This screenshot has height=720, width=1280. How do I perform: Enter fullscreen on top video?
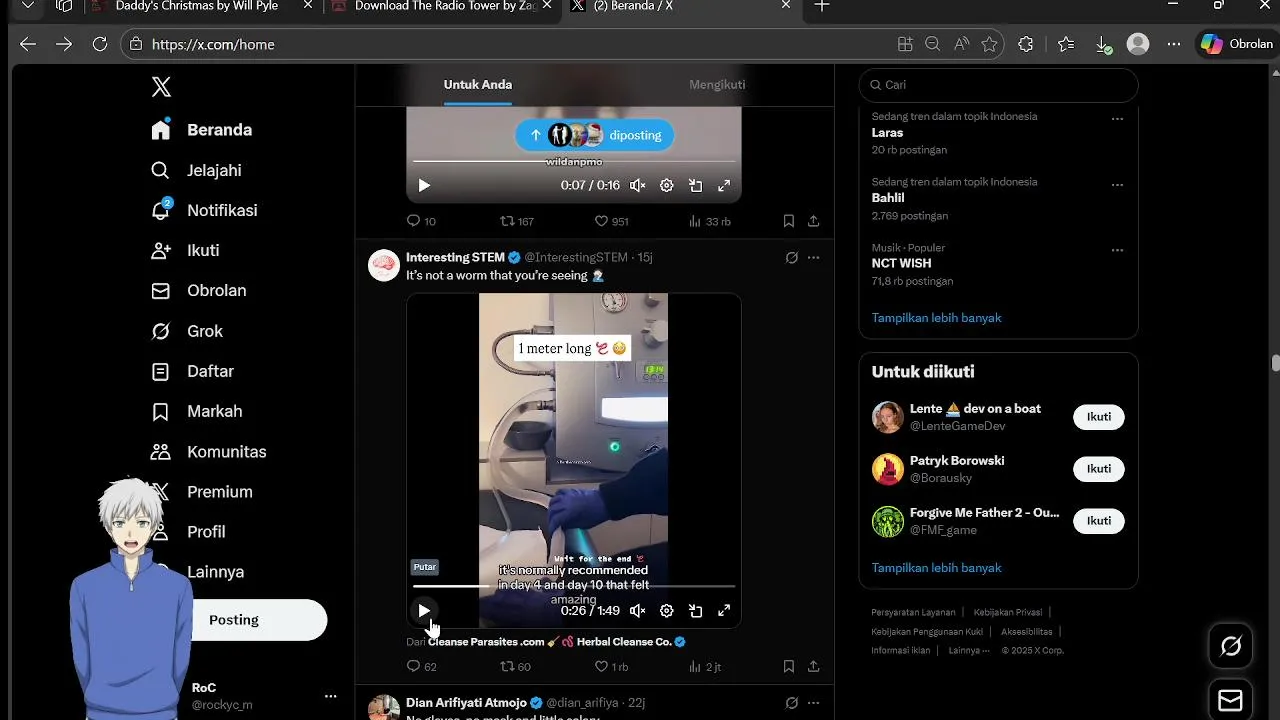tap(724, 185)
